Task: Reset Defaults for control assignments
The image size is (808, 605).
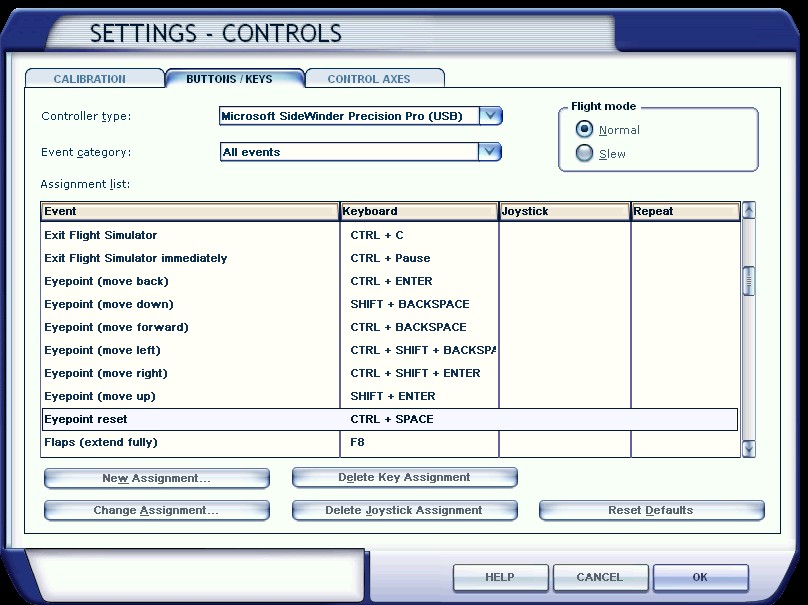Action: point(650,511)
